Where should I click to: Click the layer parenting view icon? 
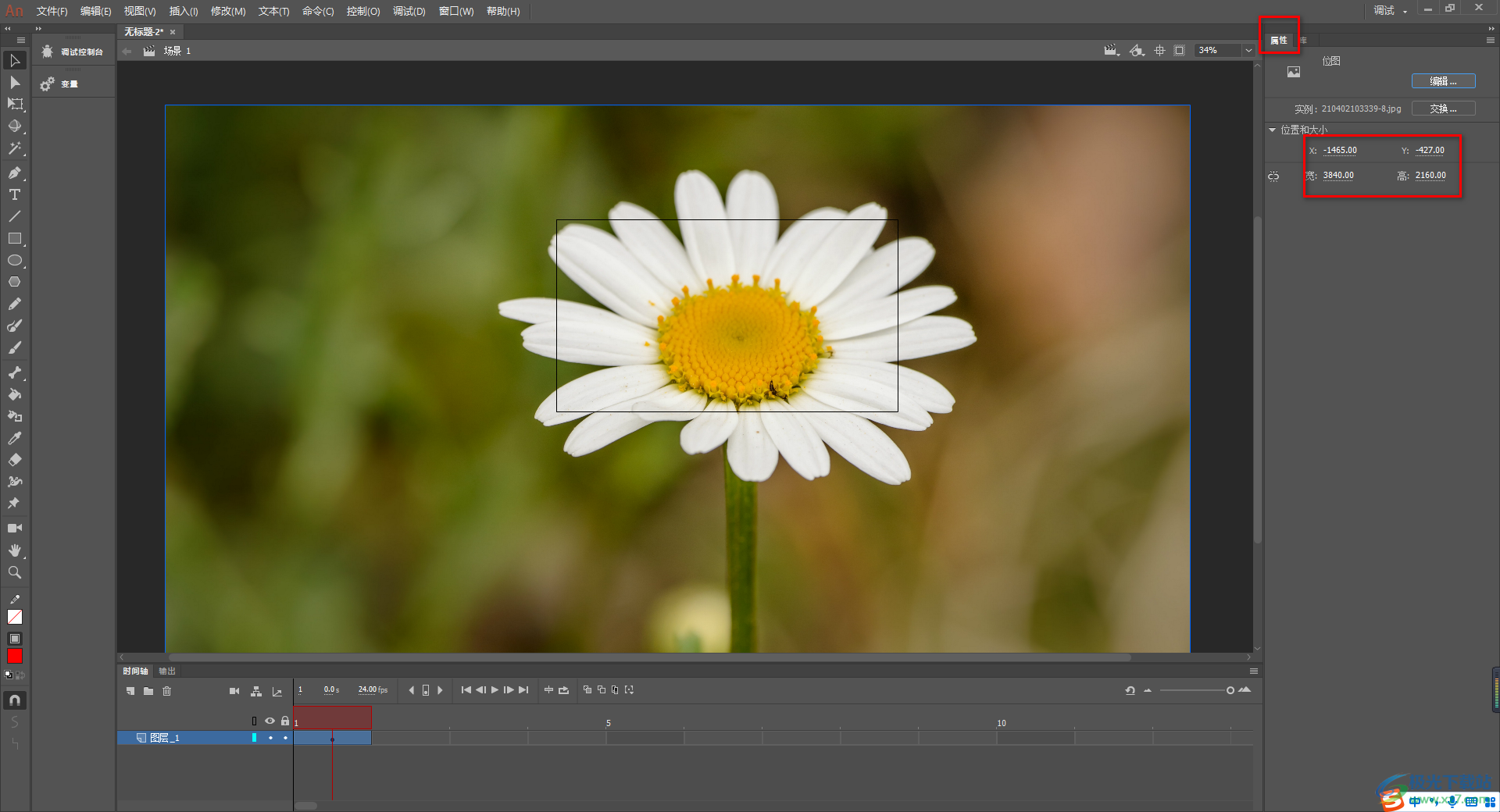point(256,691)
